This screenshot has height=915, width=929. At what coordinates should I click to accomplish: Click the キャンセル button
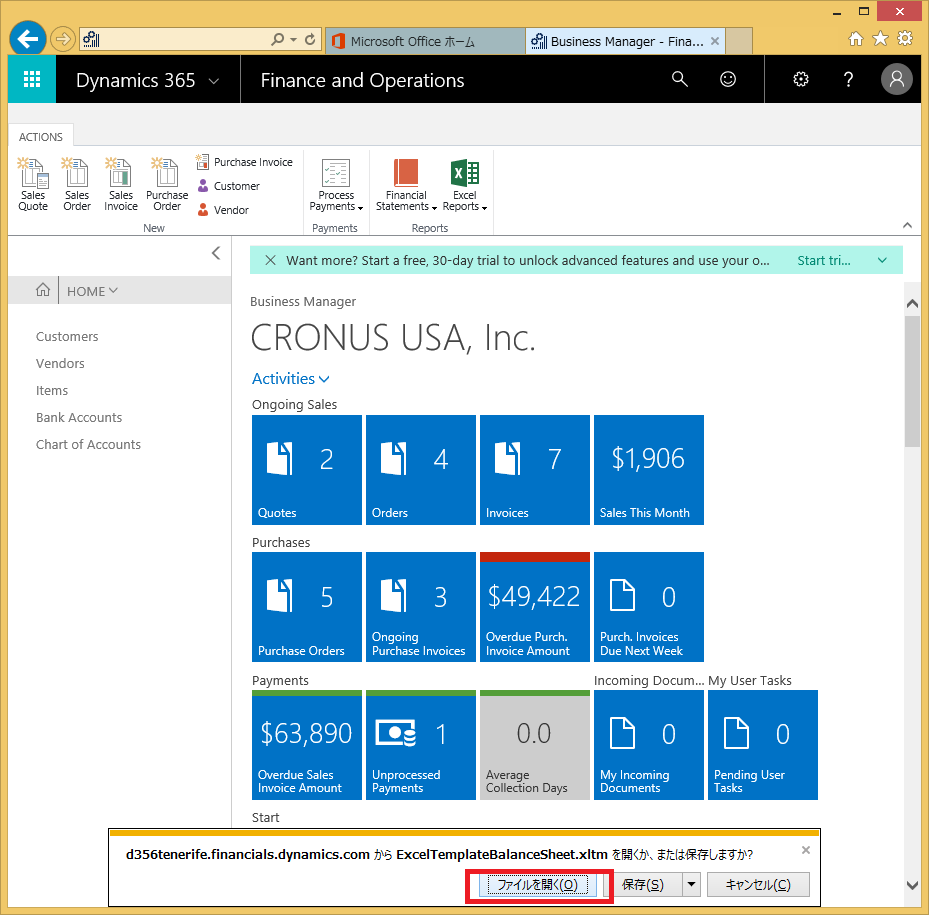point(758,885)
